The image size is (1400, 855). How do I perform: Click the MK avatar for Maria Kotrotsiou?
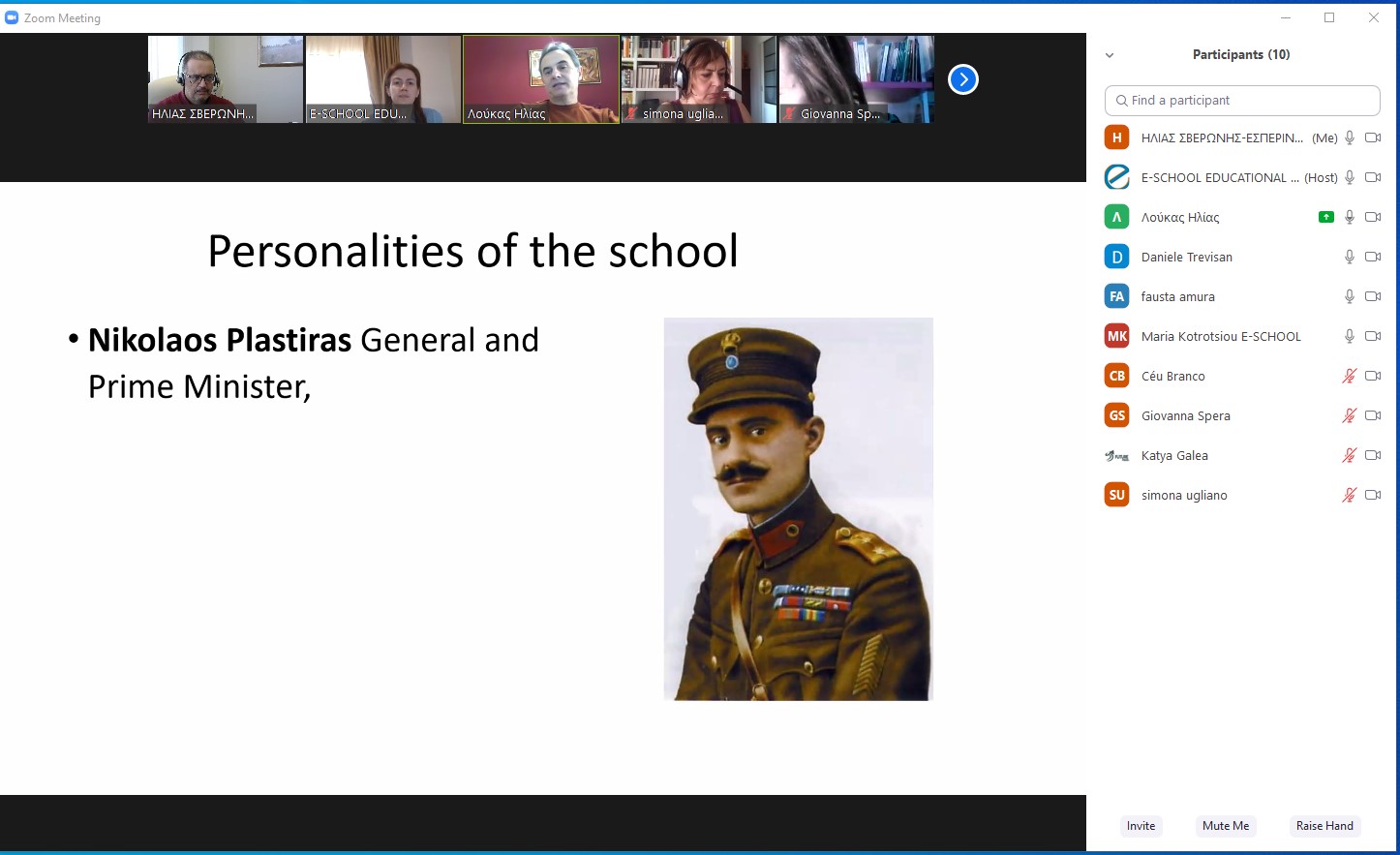tap(1117, 336)
